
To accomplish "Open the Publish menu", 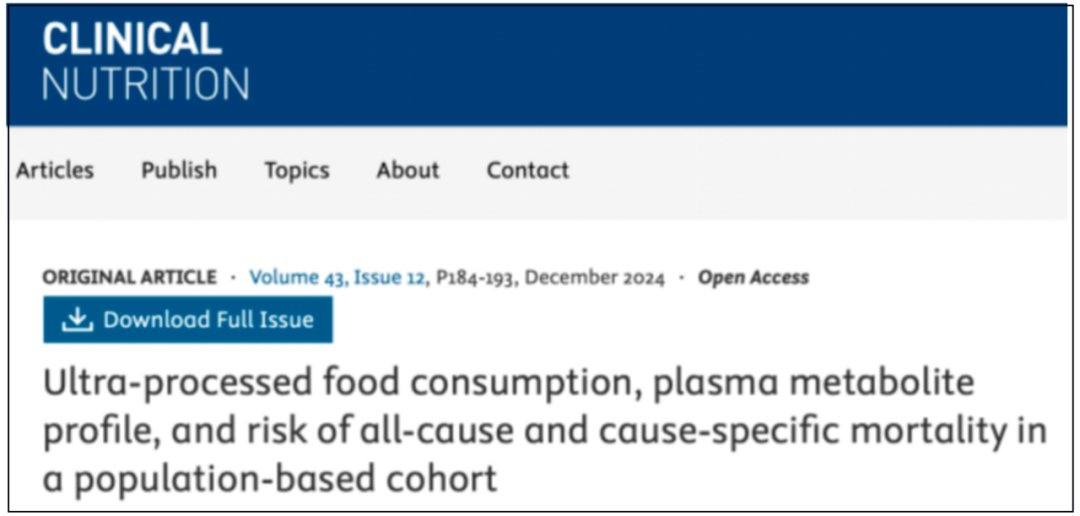I will pyautogui.click(x=179, y=170).
